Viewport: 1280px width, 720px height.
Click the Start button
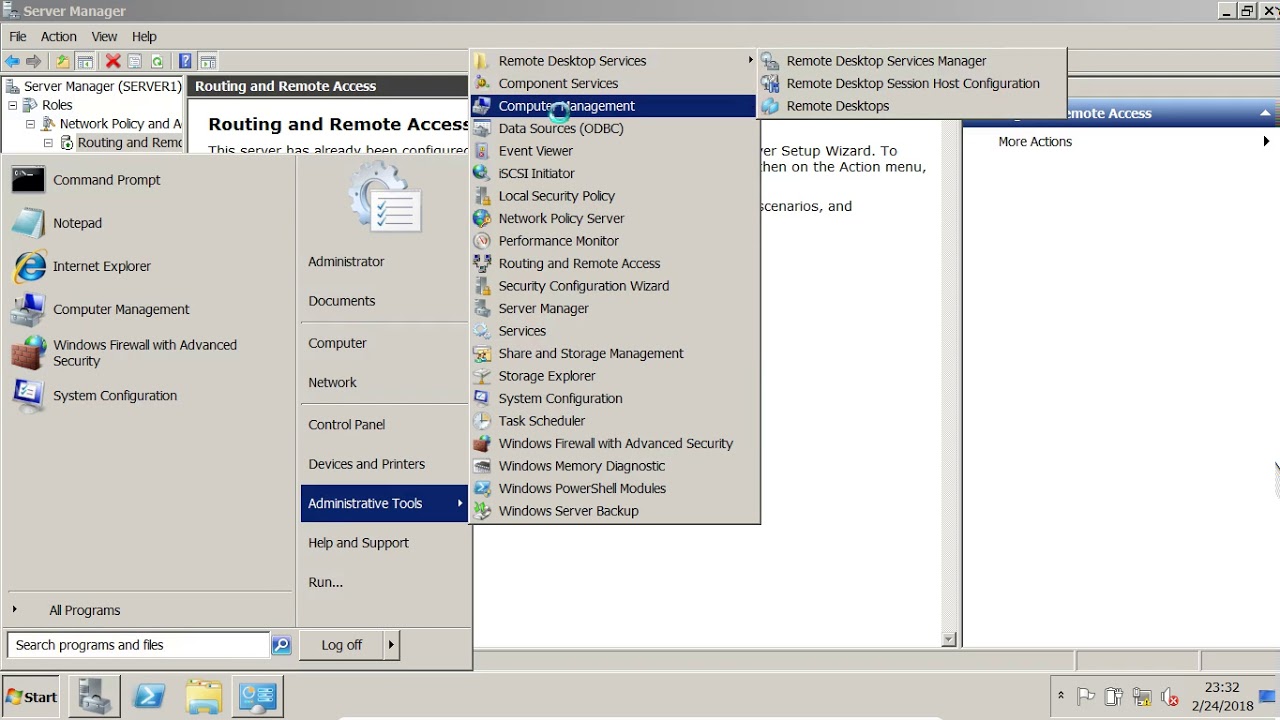tap(32, 697)
